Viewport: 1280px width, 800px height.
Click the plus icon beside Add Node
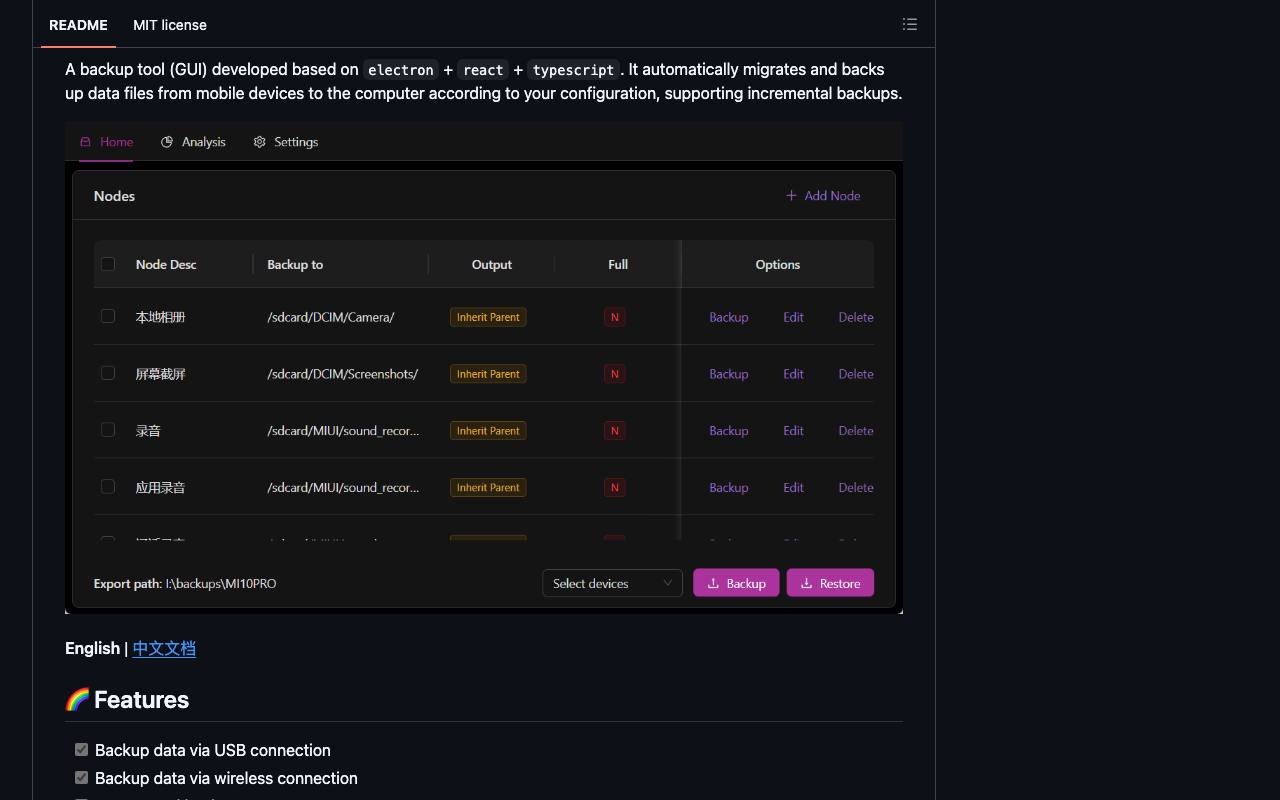[791, 196]
